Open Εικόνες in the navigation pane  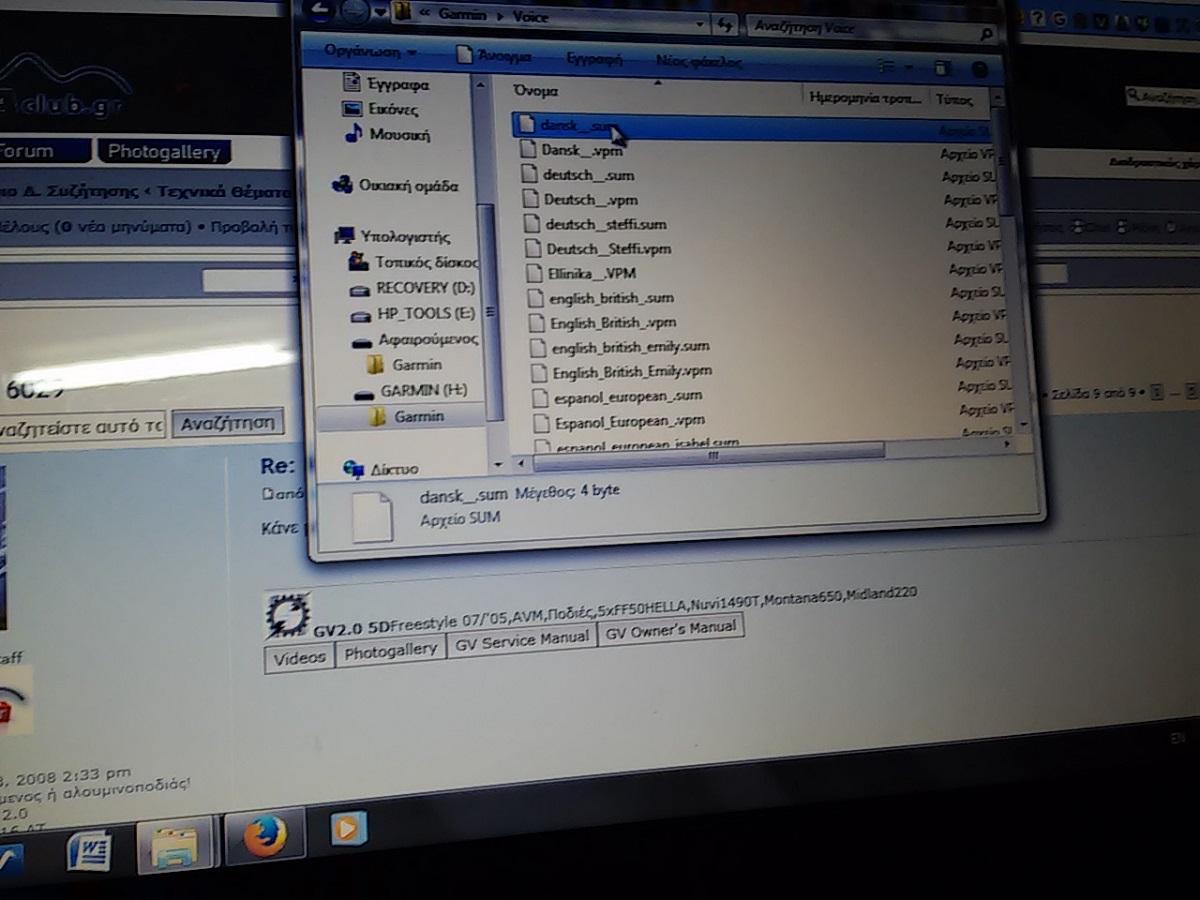pyautogui.click(x=380, y=109)
